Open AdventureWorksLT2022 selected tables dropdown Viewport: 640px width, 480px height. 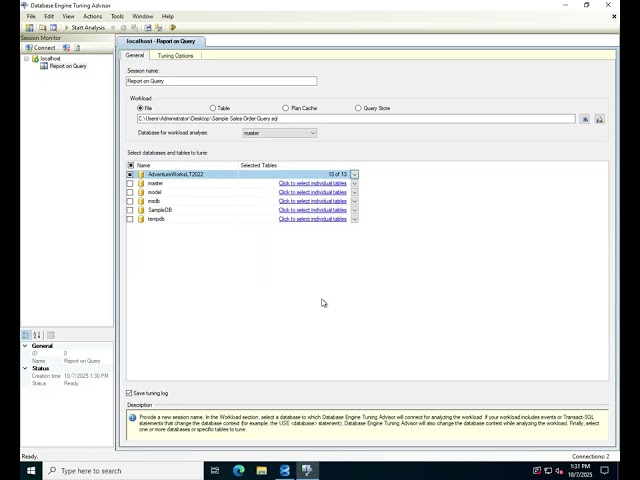pyautogui.click(x=354, y=175)
